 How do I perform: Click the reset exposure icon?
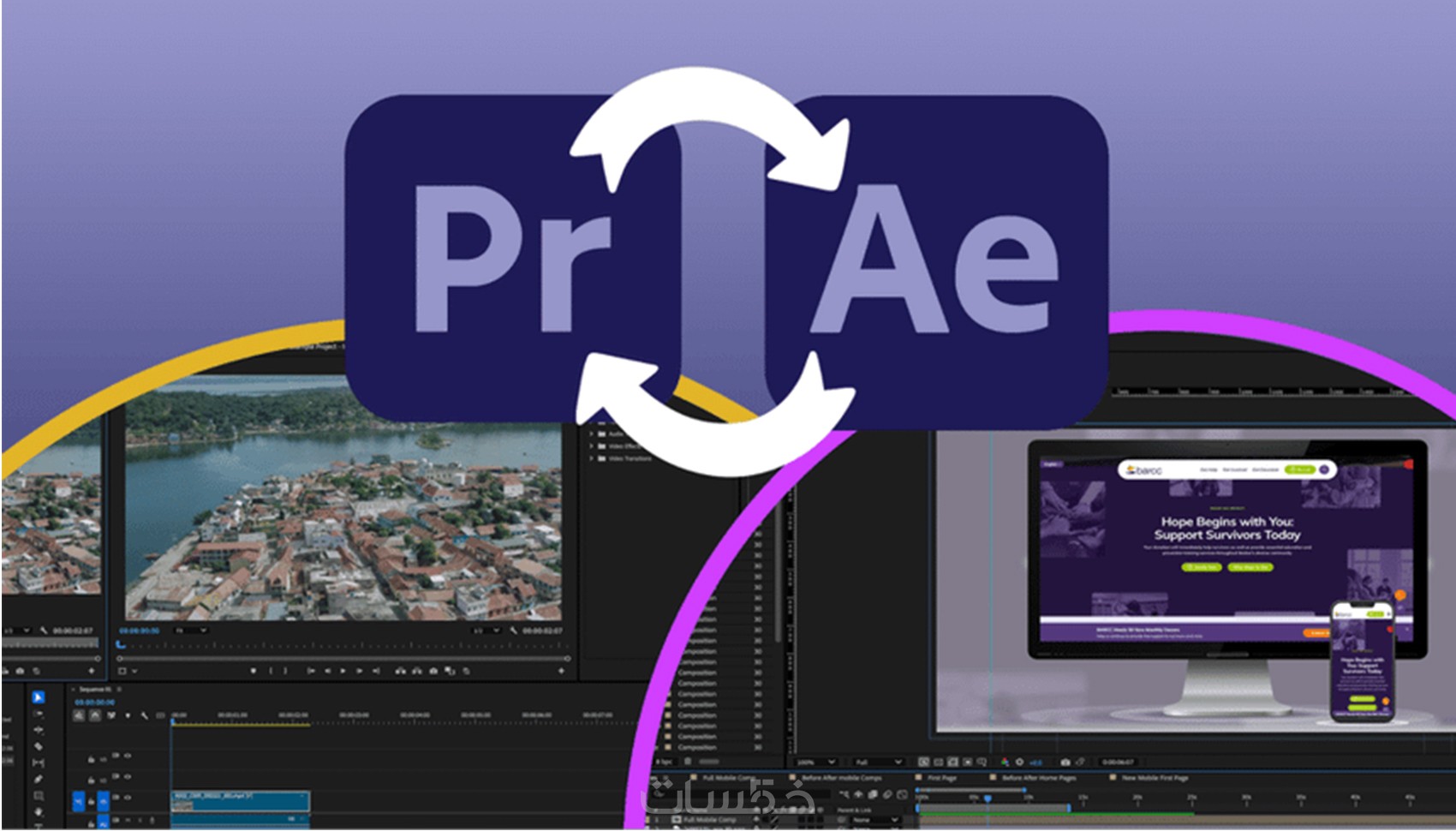point(1019,762)
